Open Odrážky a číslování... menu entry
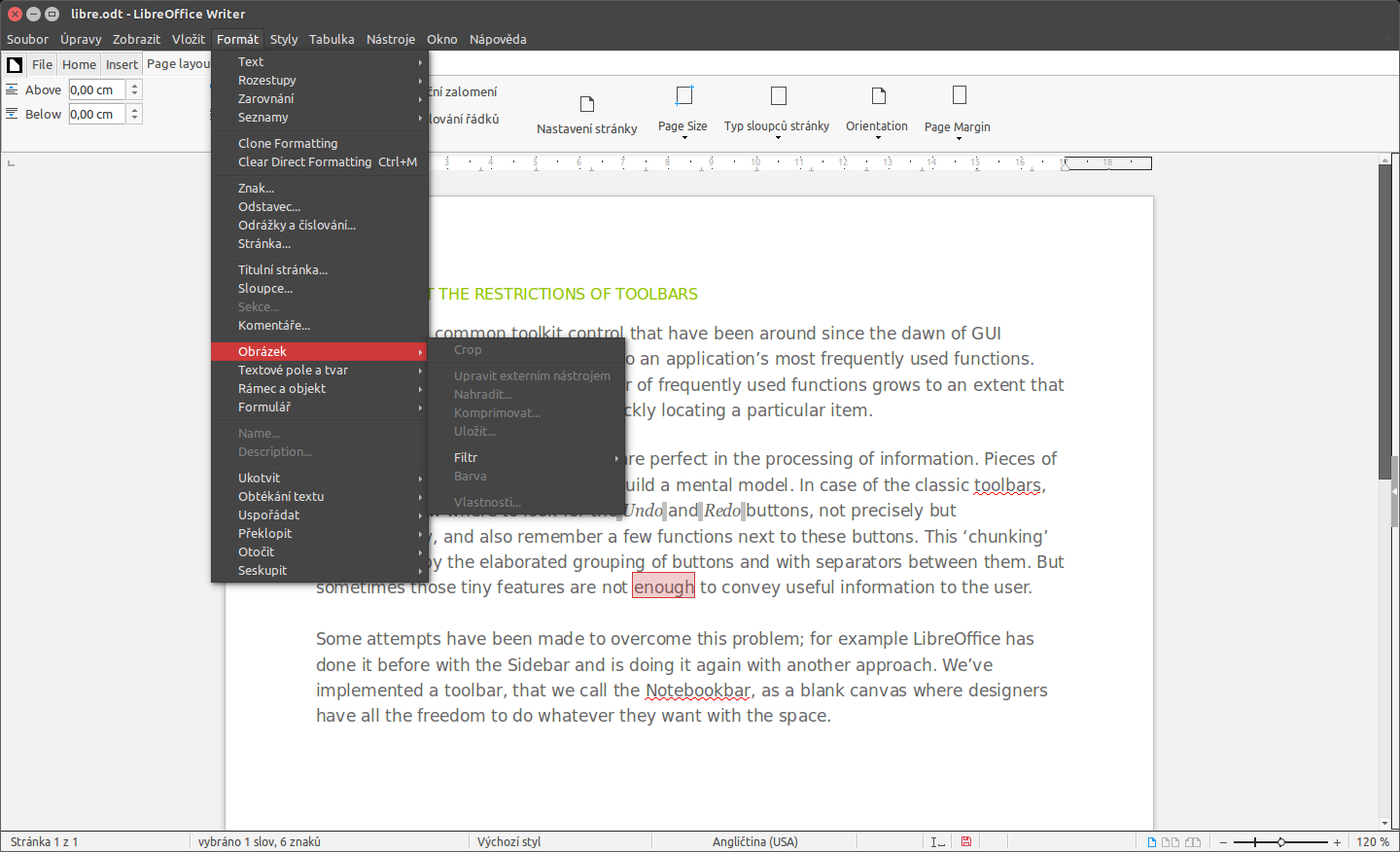Viewport: 1400px width, 852px height. [x=320, y=226]
